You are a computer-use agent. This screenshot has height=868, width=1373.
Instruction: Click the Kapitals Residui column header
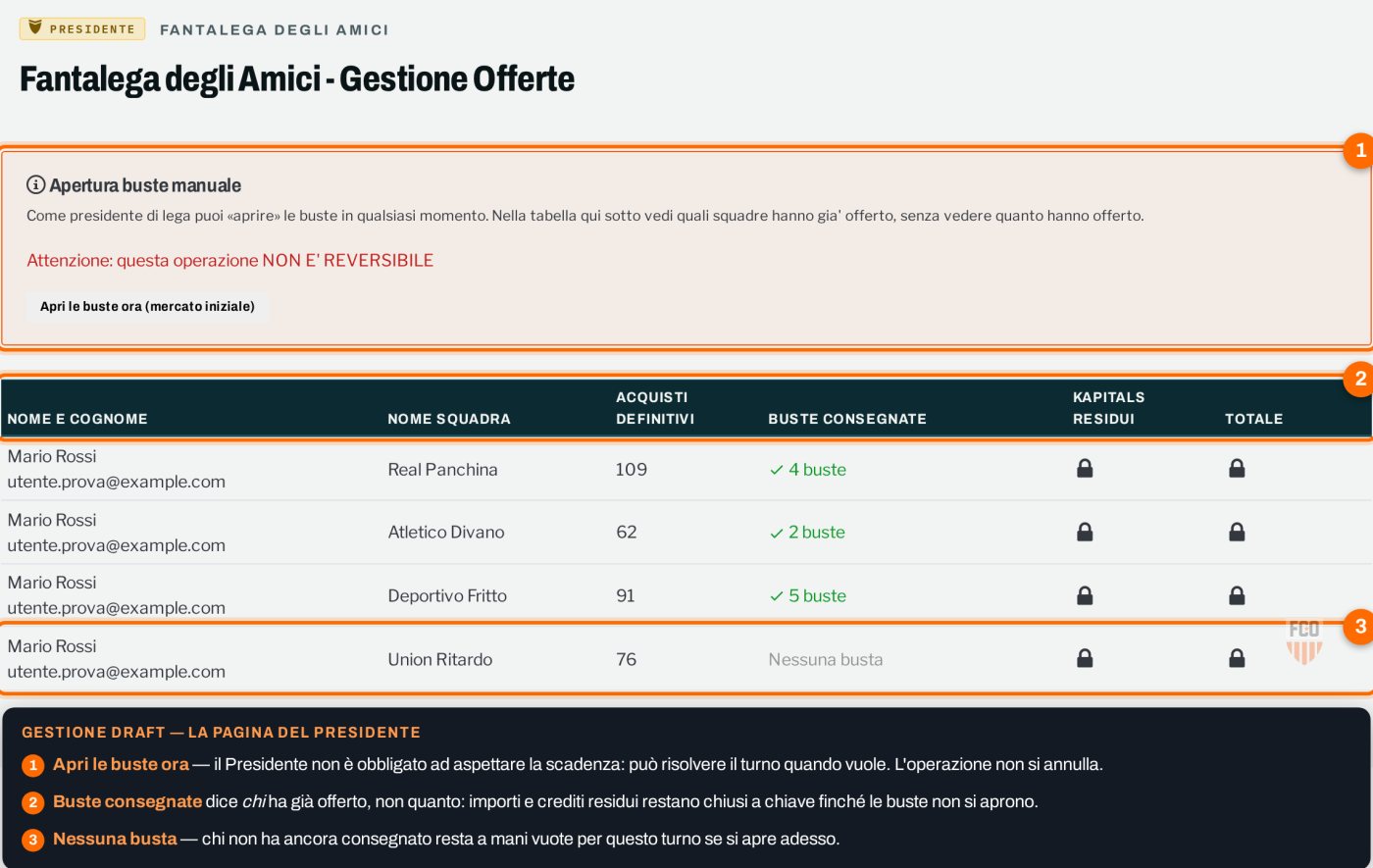point(1108,408)
